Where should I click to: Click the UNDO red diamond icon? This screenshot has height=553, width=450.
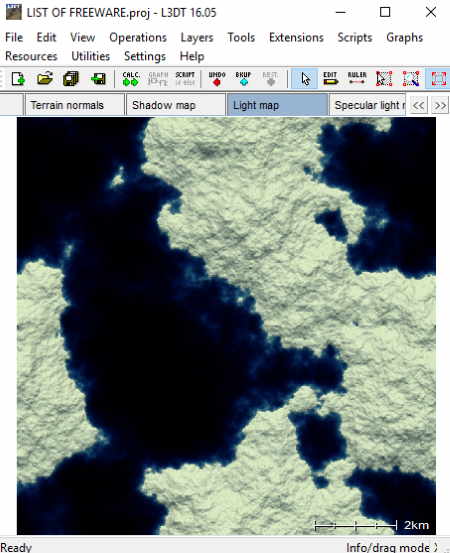(x=217, y=78)
